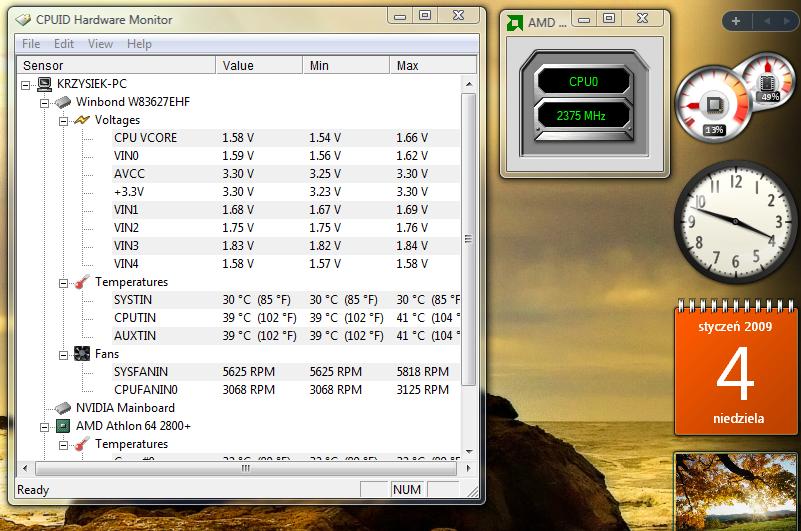Image resolution: width=801 pixels, height=531 pixels.
Task: Select the AUXTIN temperature row
Action: [x=286, y=336]
